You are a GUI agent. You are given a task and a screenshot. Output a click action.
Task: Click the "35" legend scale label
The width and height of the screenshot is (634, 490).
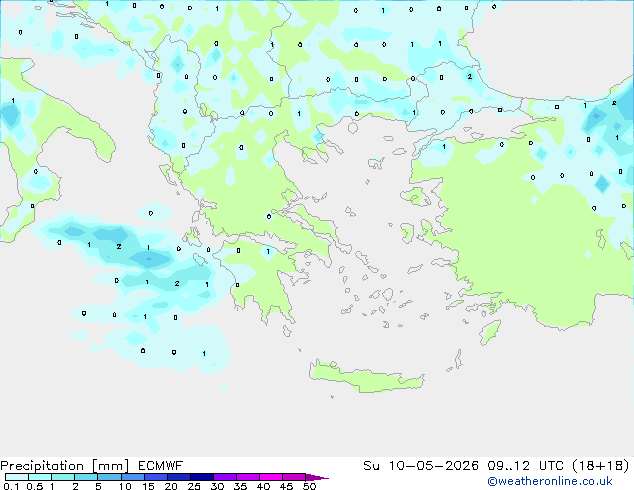240,486
